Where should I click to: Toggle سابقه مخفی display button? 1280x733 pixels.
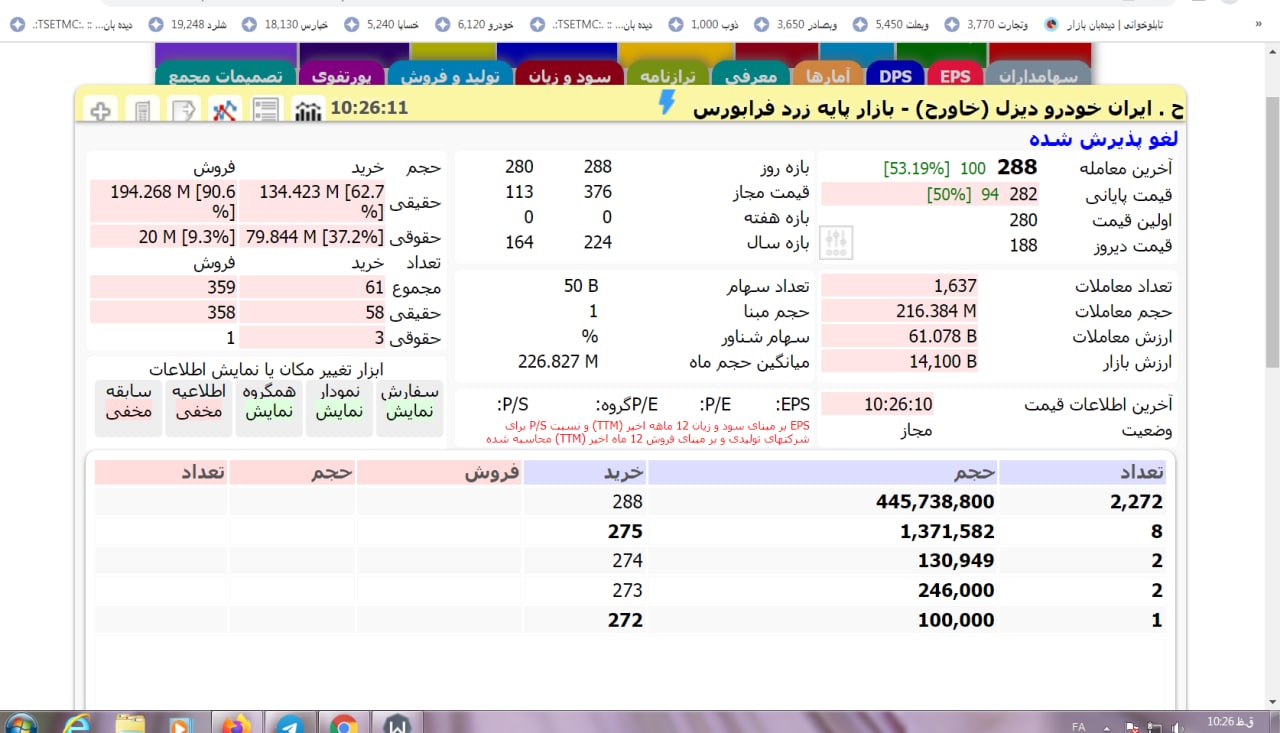click(128, 408)
